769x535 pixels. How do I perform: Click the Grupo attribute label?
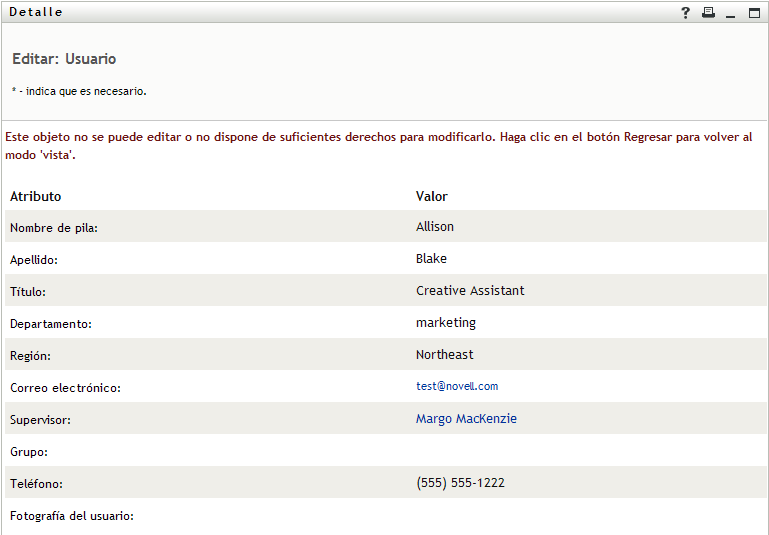29,452
